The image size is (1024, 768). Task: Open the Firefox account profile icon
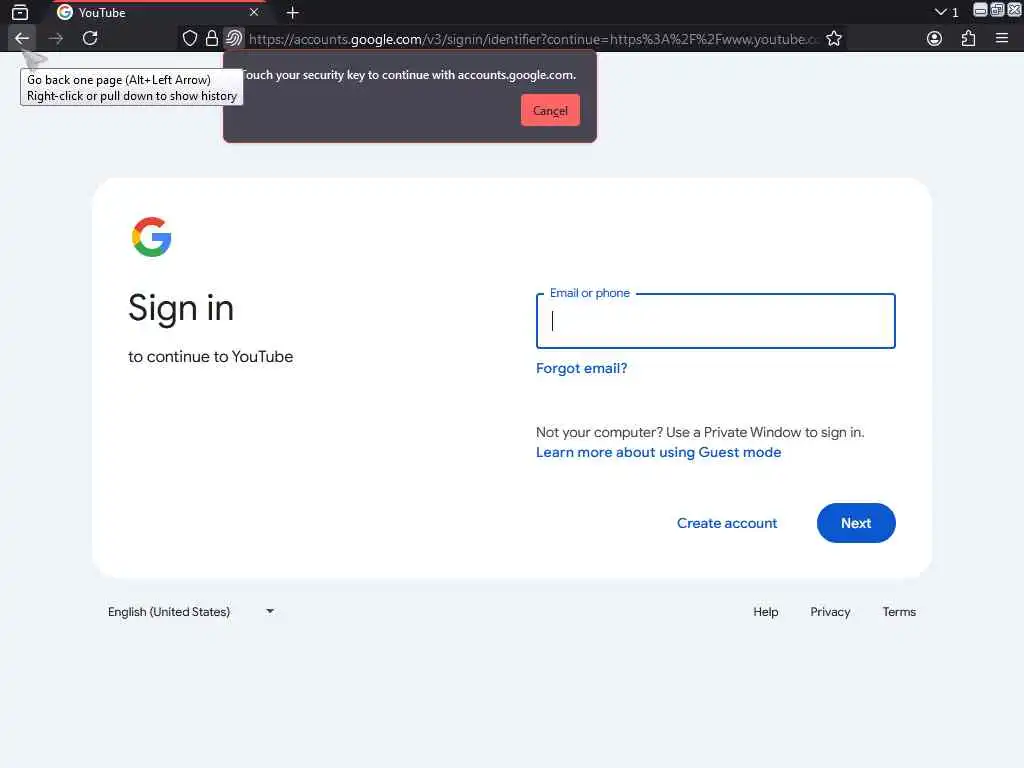tap(935, 39)
